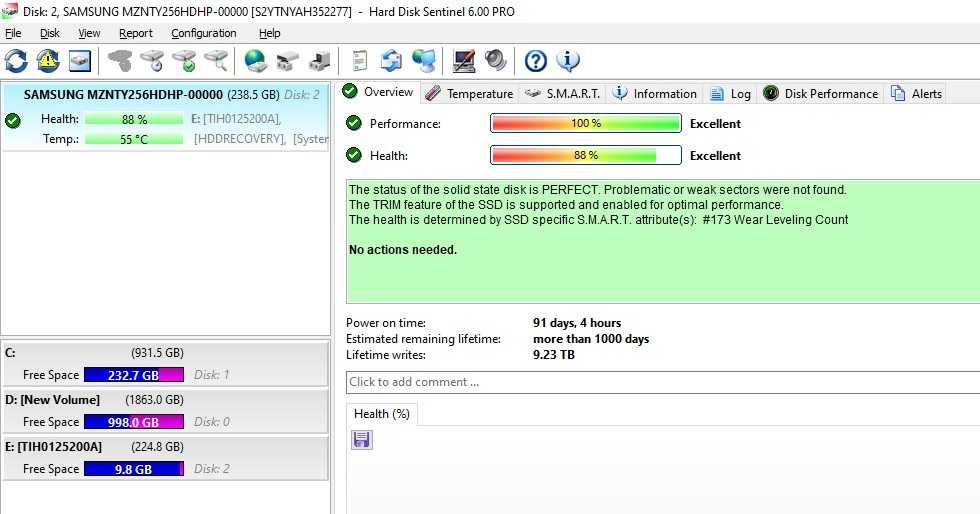
Task: Switch to the Disk Performance tab
Action: [x=821, y=93]
